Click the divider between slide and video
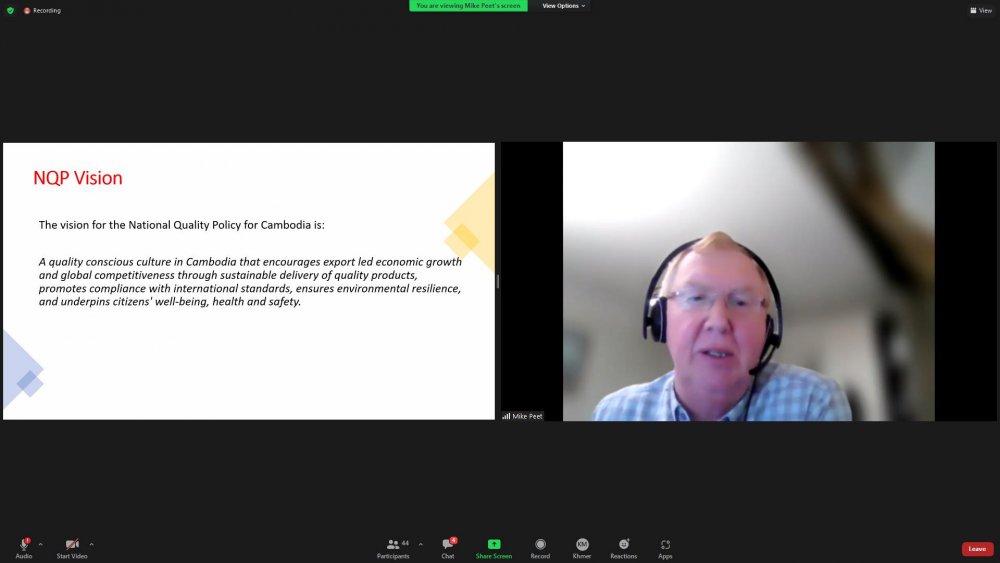 498,281
